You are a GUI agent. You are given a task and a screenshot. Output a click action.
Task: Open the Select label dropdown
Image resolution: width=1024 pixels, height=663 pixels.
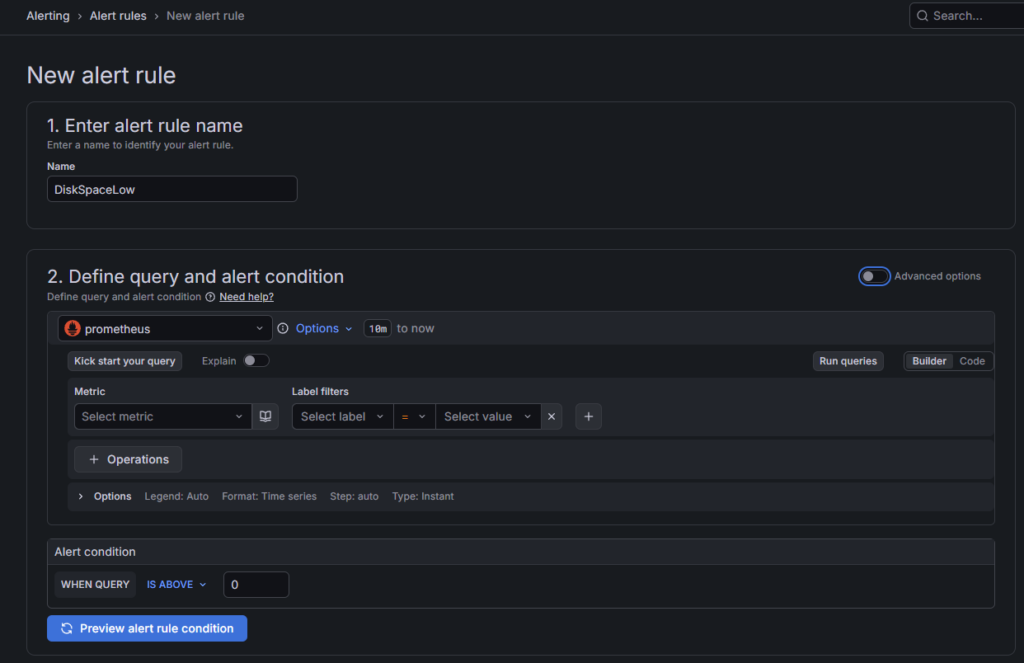click(342, 416)
